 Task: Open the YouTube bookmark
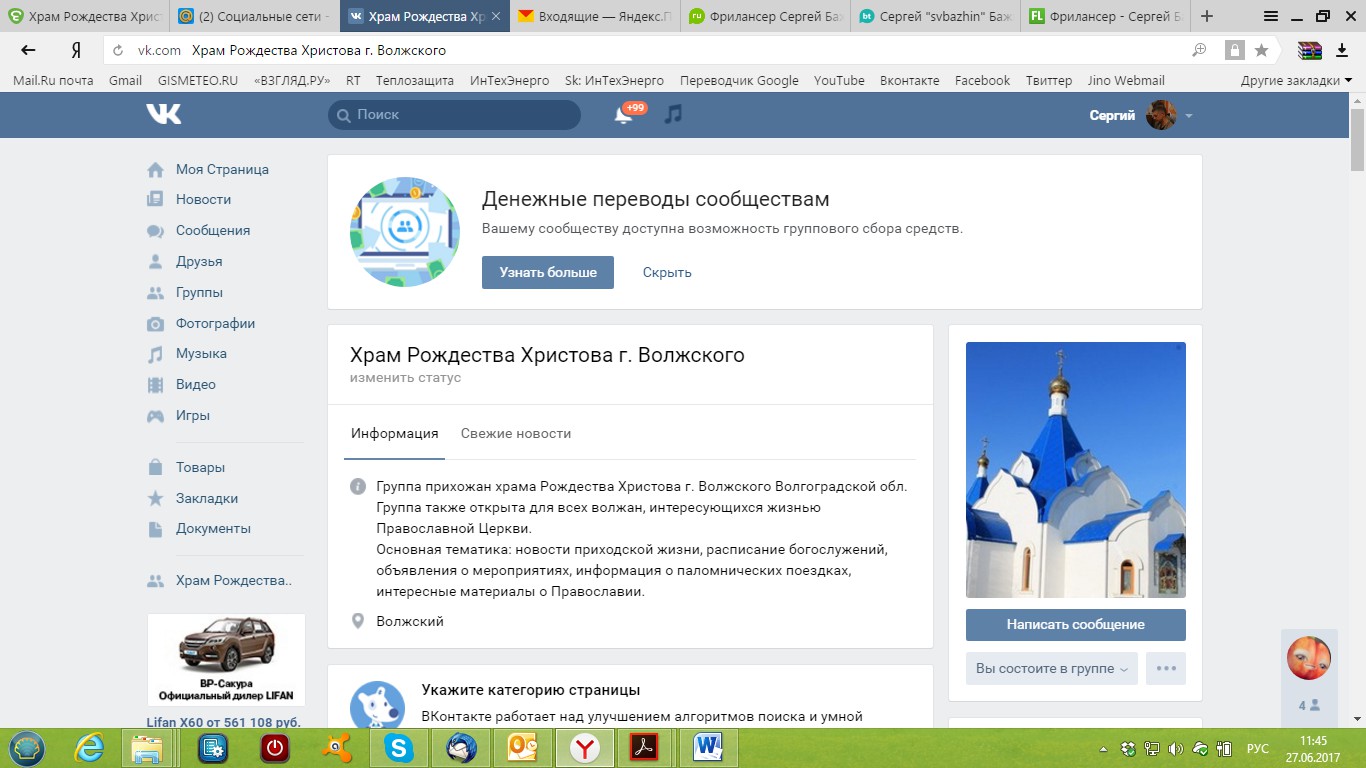(x=839, y=80)
